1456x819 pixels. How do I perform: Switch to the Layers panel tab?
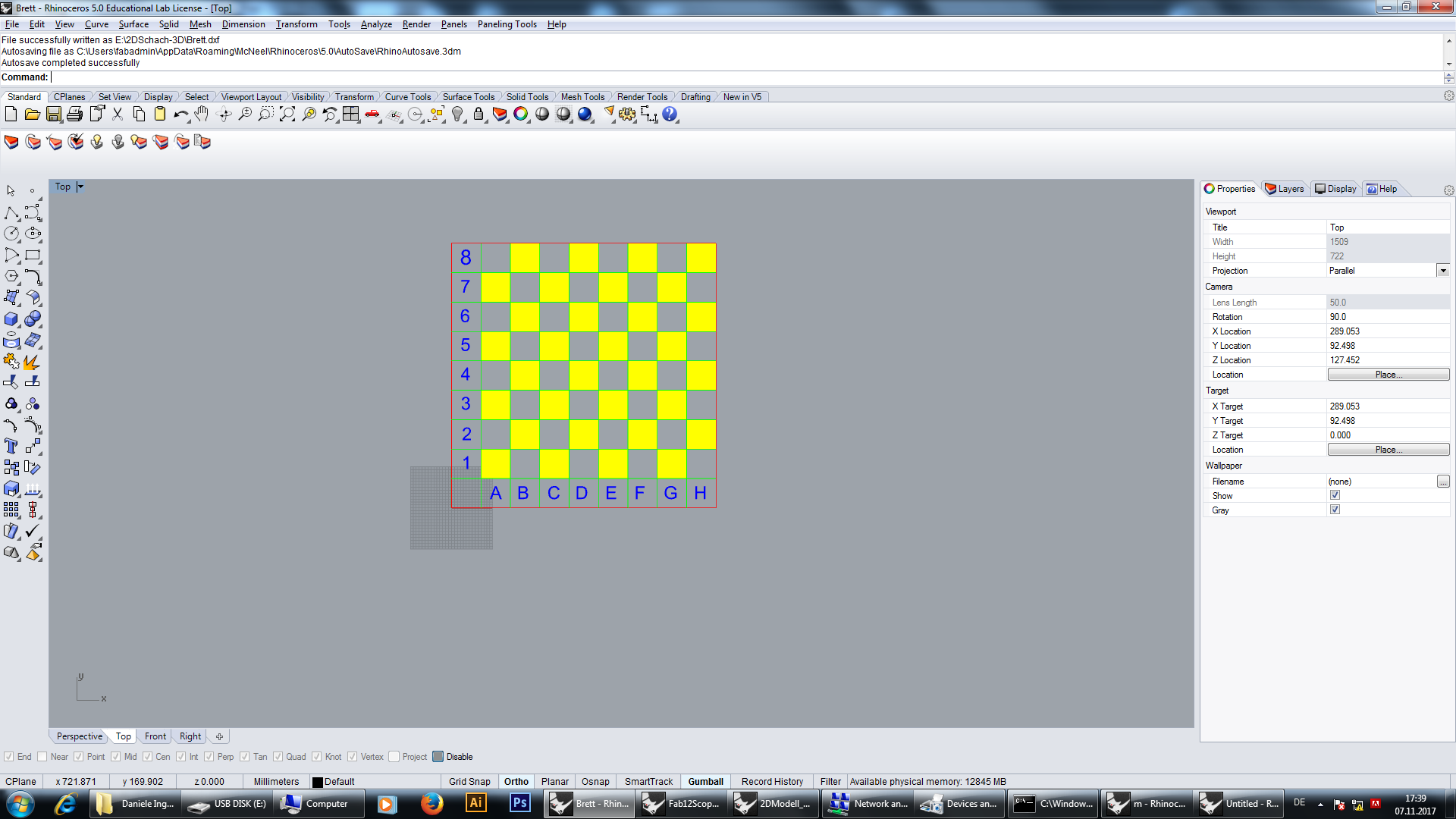1285,189
